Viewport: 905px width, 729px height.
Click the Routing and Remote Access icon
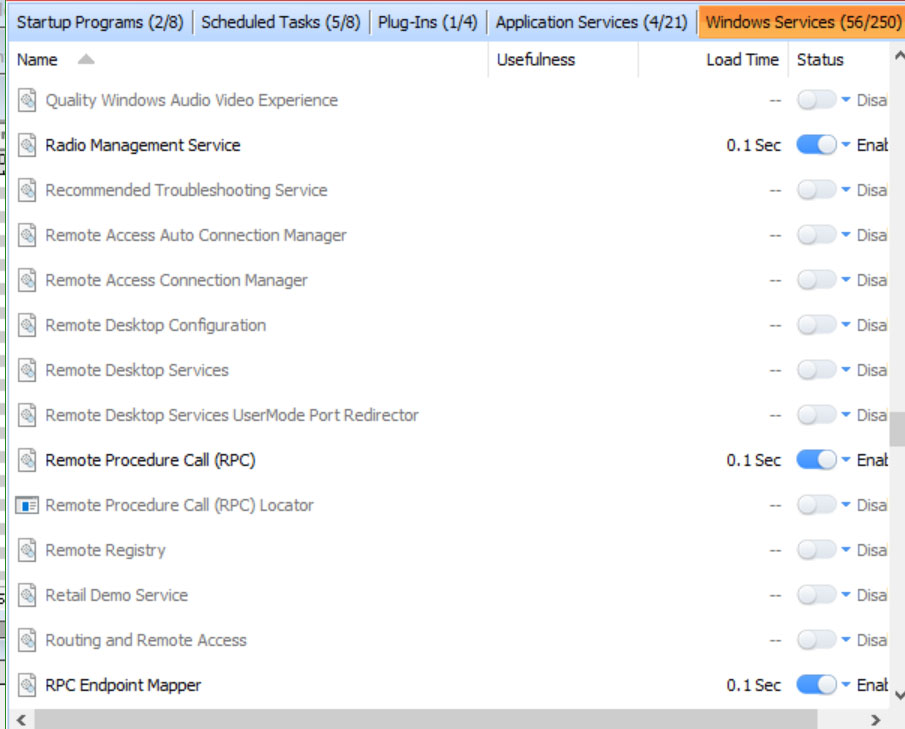click(27, 640)
